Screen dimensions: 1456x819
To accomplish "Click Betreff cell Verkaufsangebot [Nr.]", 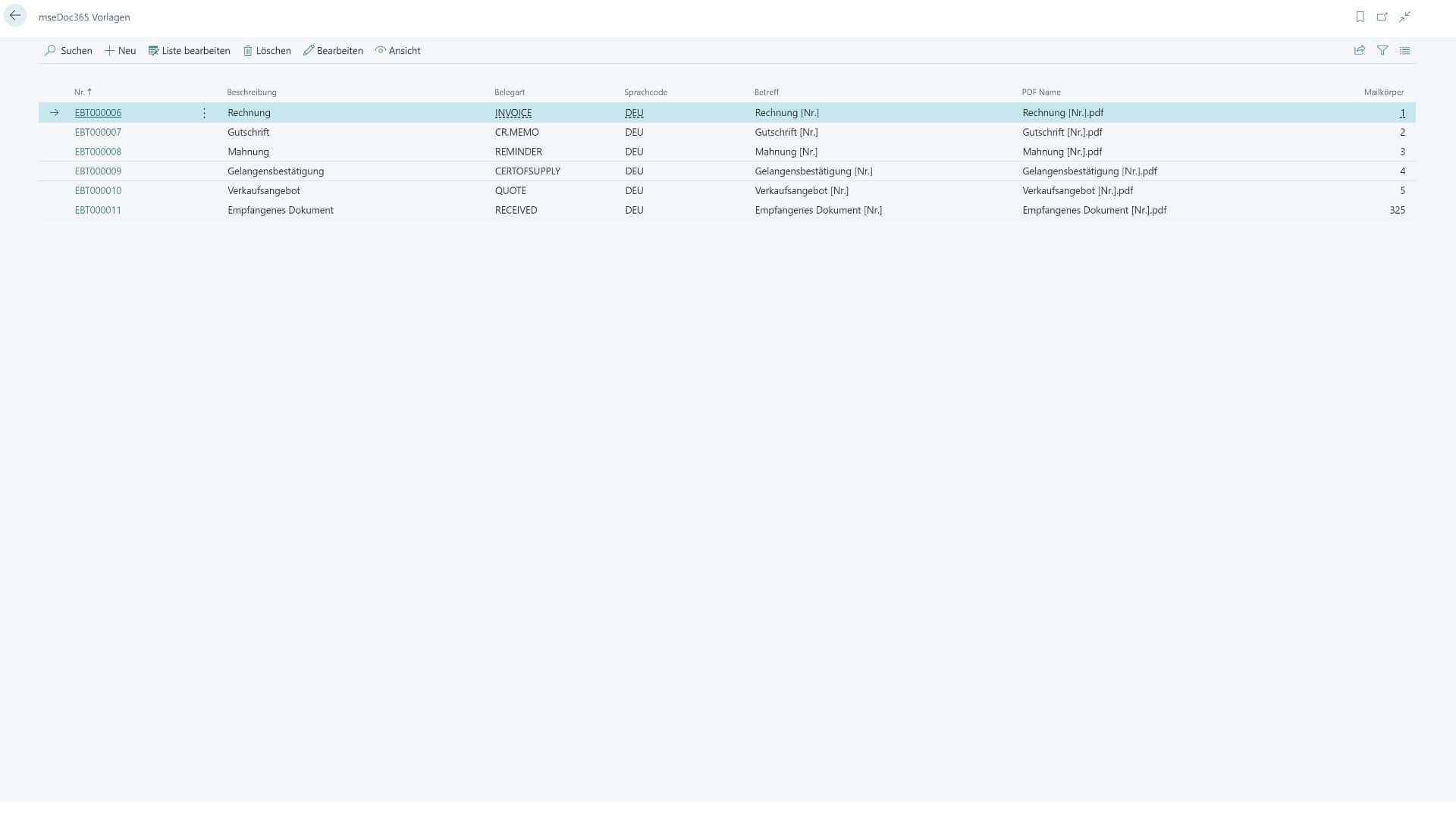I will pos(802,191).
